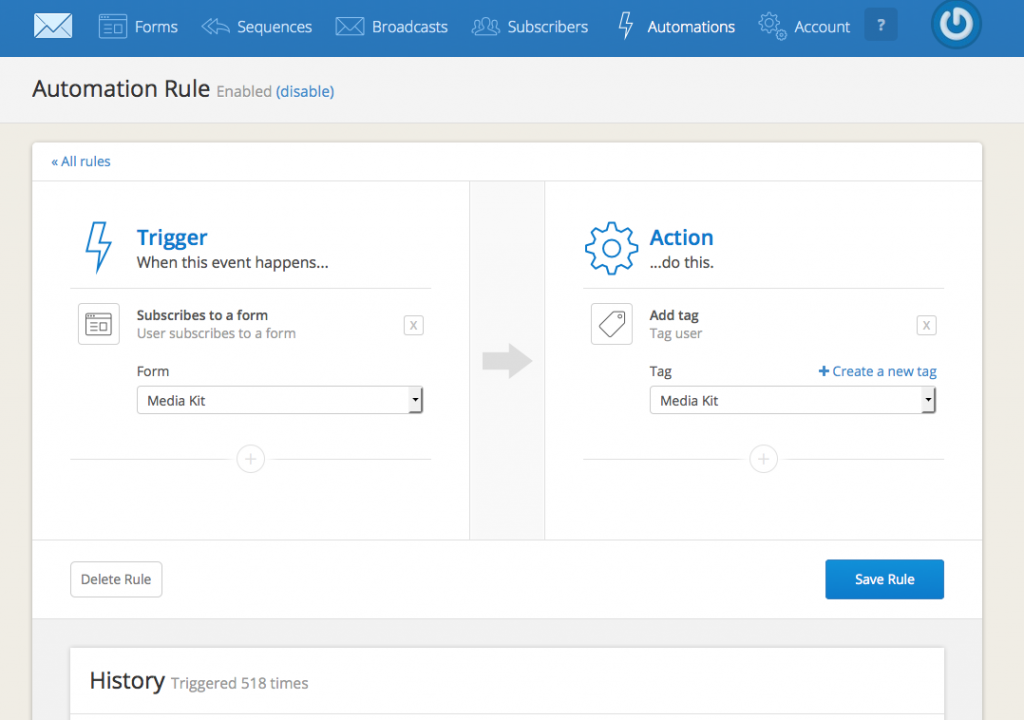The image size is (1024, 720).
Task: Click the Action heading text
Action: point(681,238)
